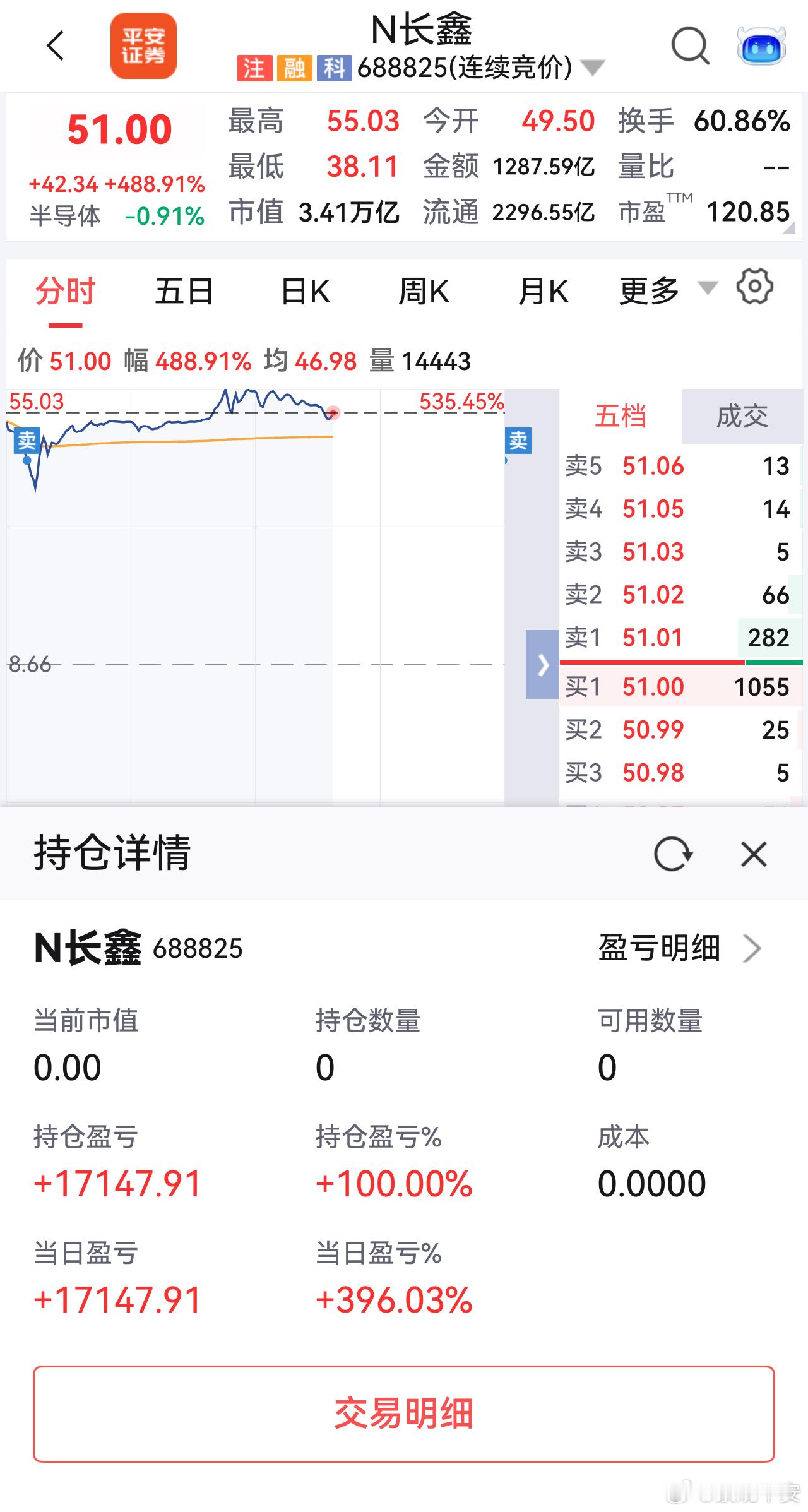Select the 五档 order book tab
Screen dimensions: 808x1512
(620, 417)
